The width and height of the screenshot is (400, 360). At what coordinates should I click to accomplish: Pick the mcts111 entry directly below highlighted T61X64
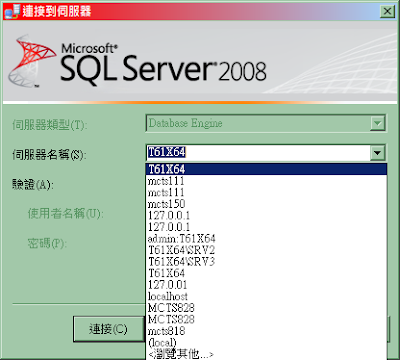[x=266, y=181]
